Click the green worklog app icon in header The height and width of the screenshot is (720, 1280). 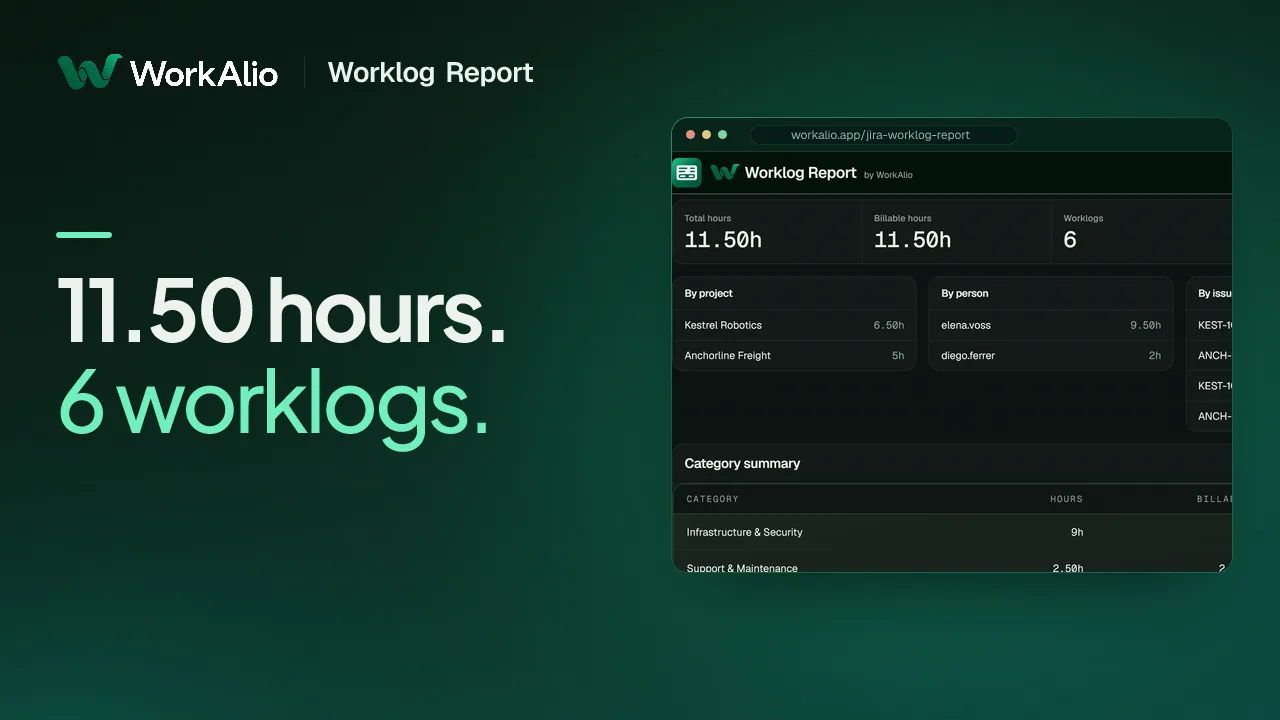pos(687,173)
